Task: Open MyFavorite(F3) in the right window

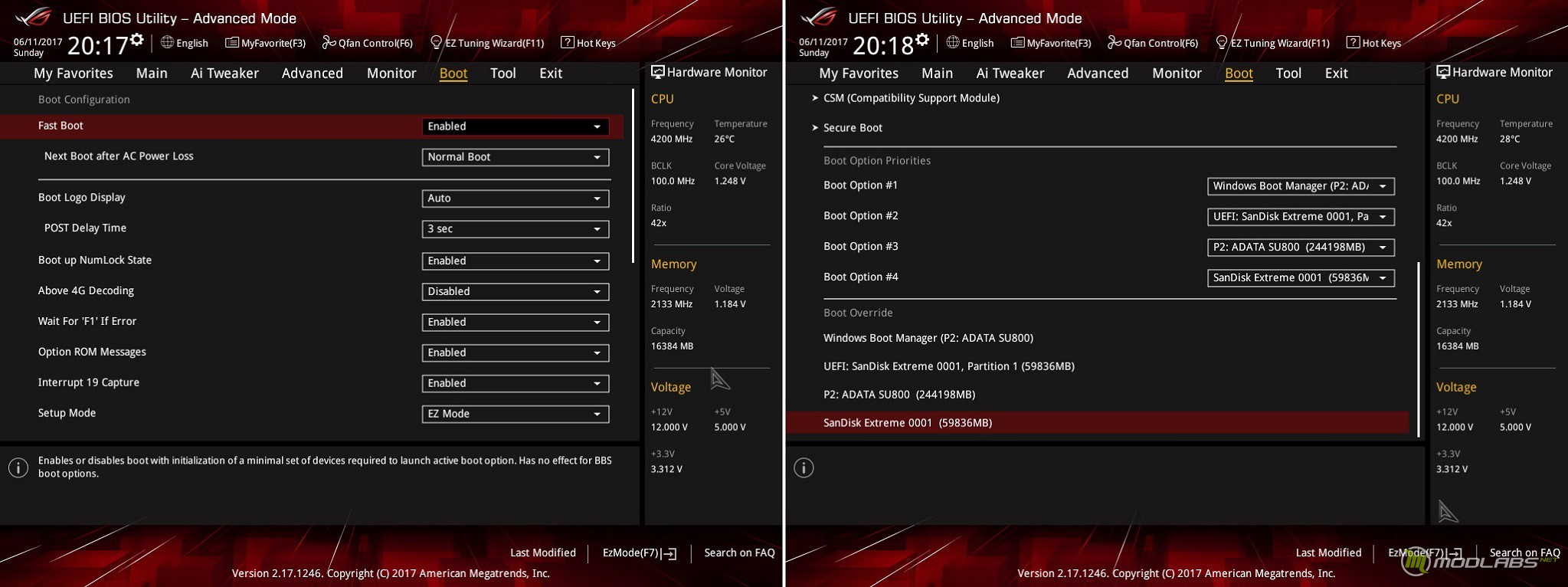Action: 1051,43
